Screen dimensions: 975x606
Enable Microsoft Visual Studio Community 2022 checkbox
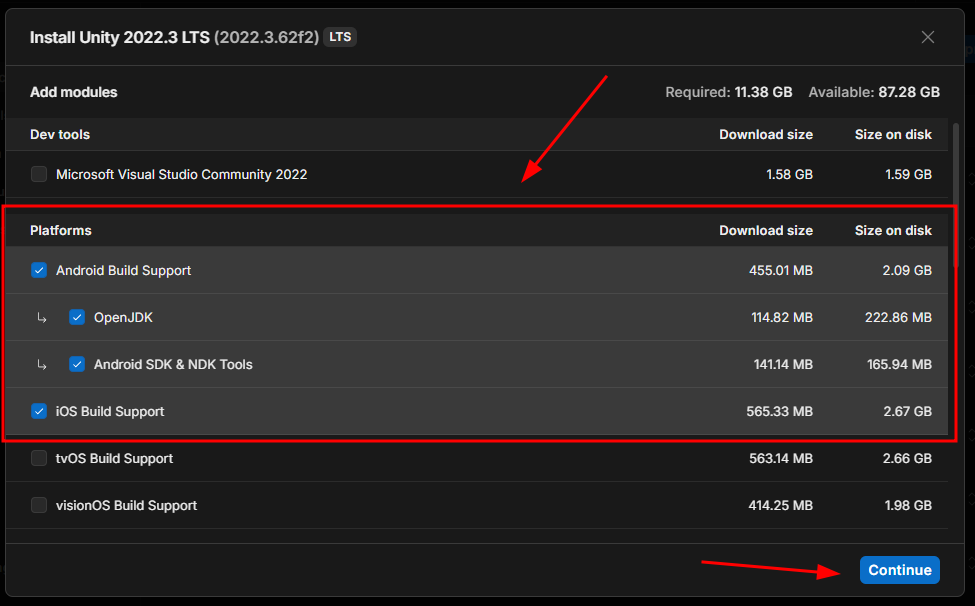[x=39, y=174]
